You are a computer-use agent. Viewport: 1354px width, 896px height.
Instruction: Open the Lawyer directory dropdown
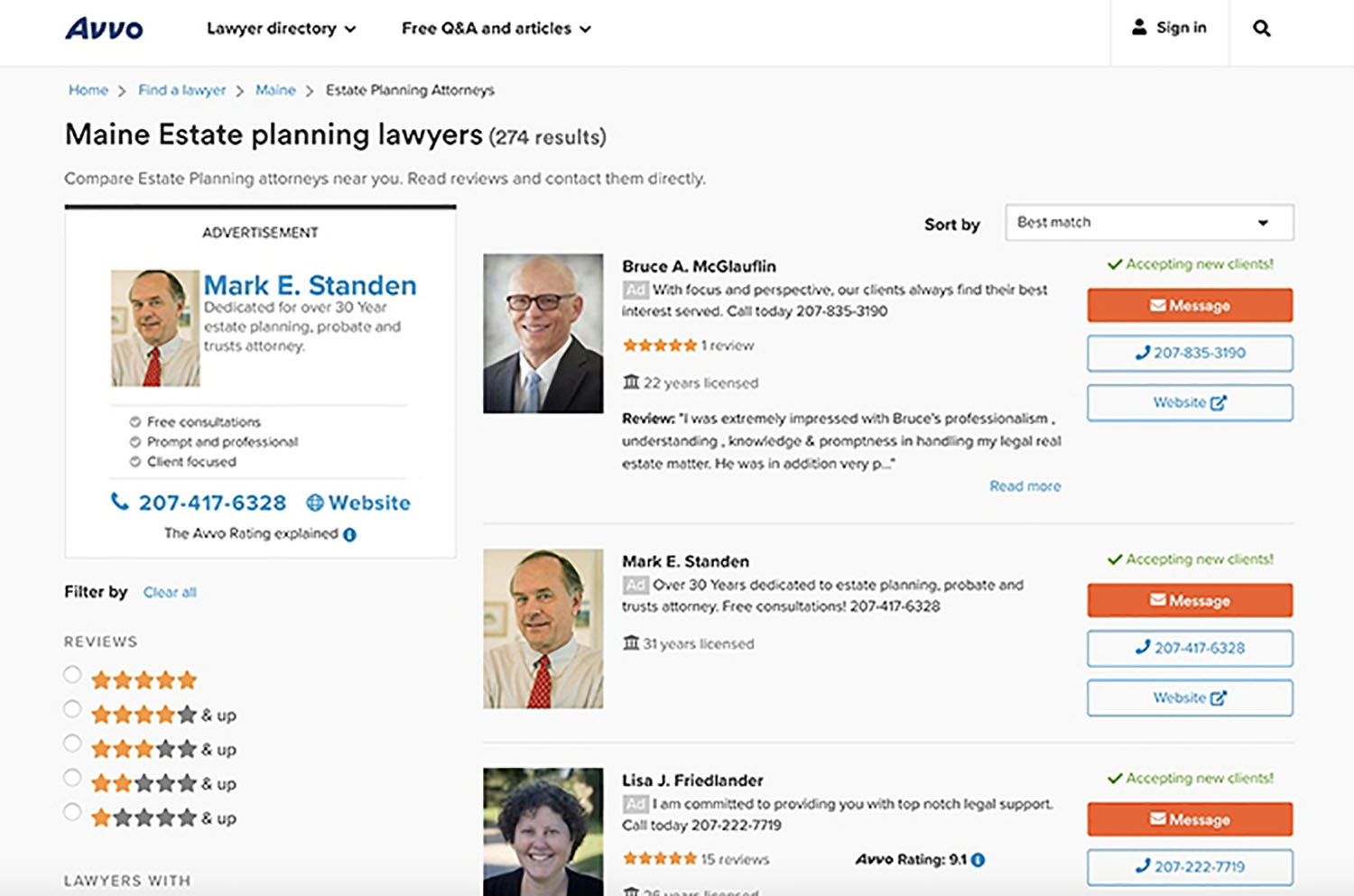[x=280, y=28]
